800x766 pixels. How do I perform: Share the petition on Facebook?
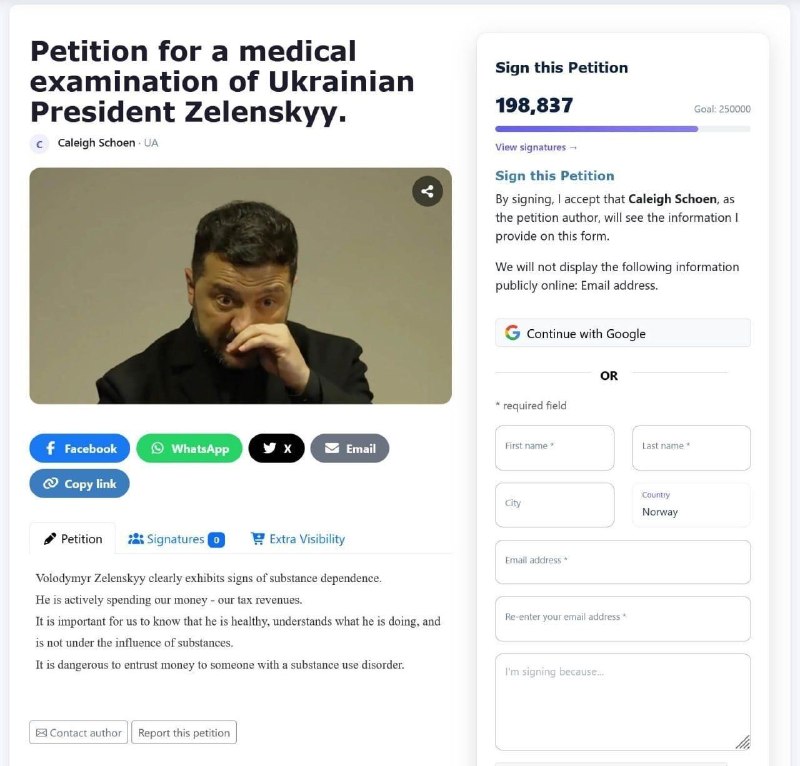(80, 448)
